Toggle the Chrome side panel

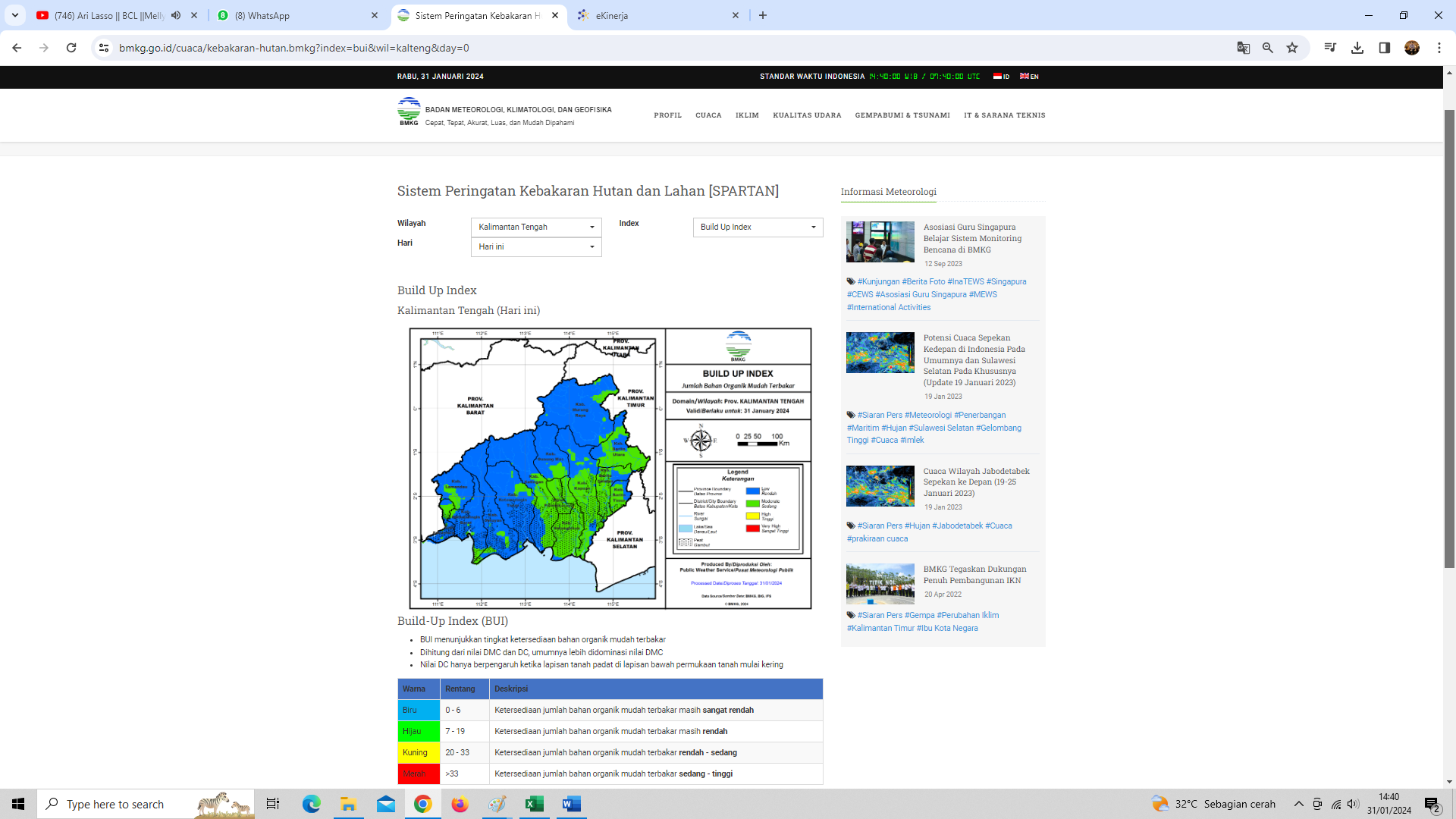(x=1385, y=48)
